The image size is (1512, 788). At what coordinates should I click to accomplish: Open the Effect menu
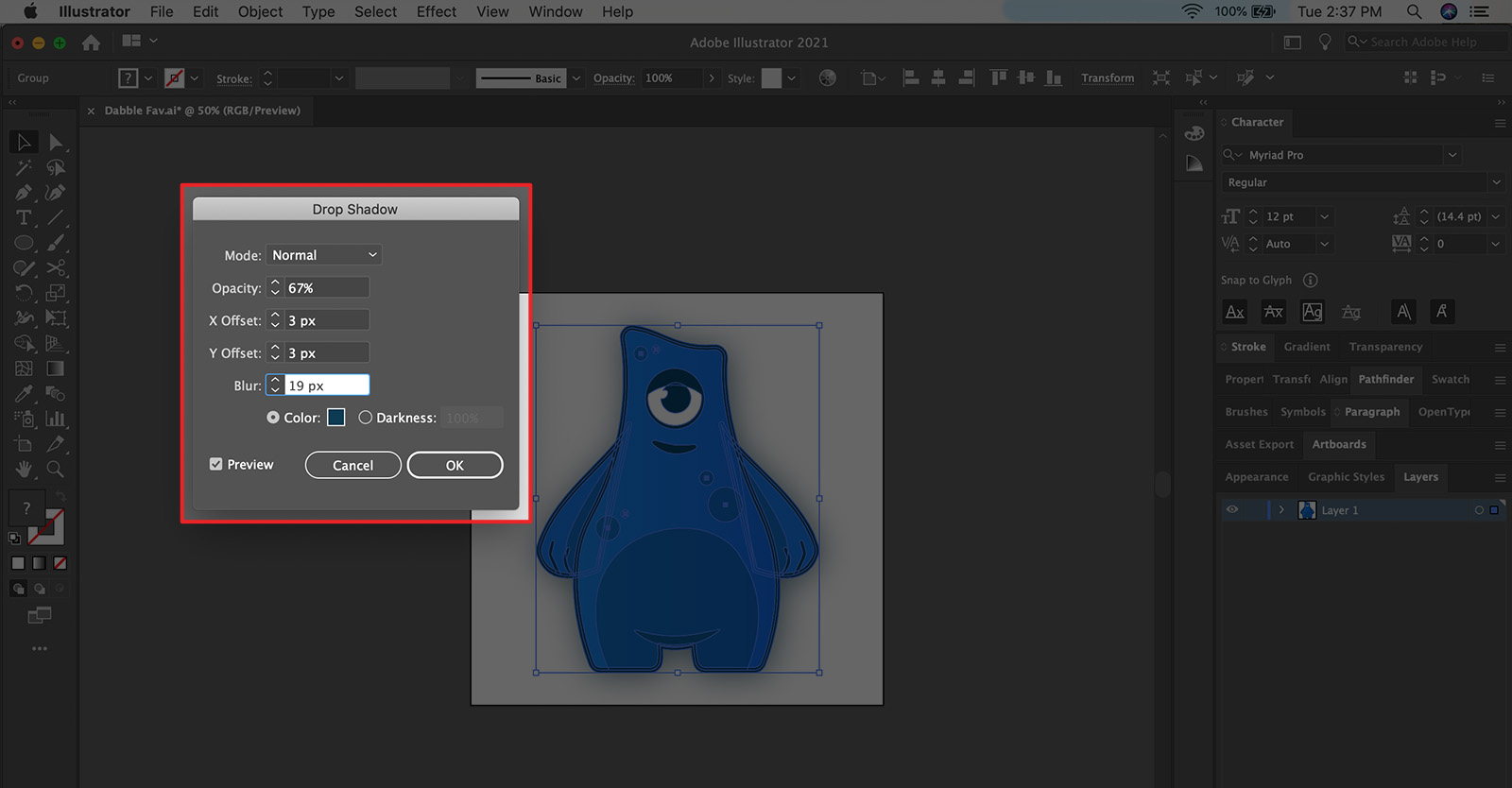436,11
